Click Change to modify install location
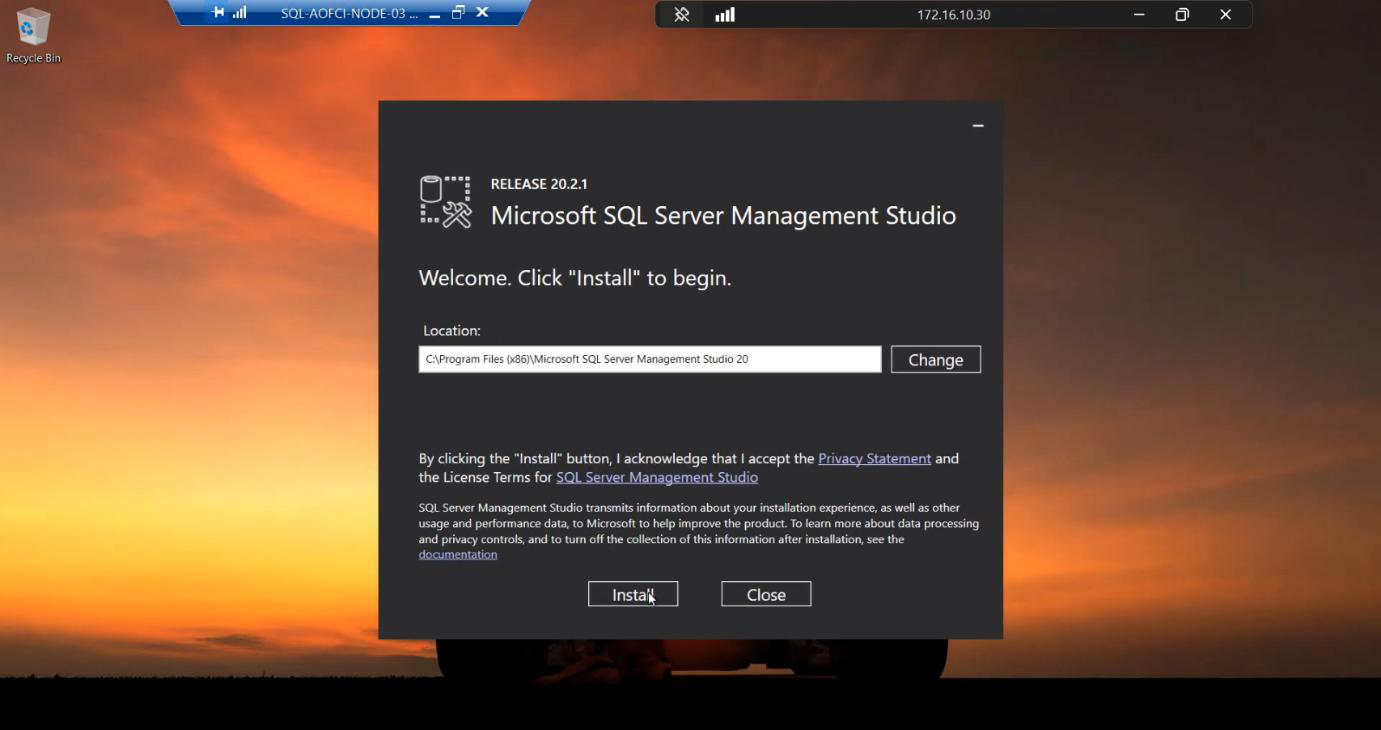1381x730 pixels. click(936, 359)
